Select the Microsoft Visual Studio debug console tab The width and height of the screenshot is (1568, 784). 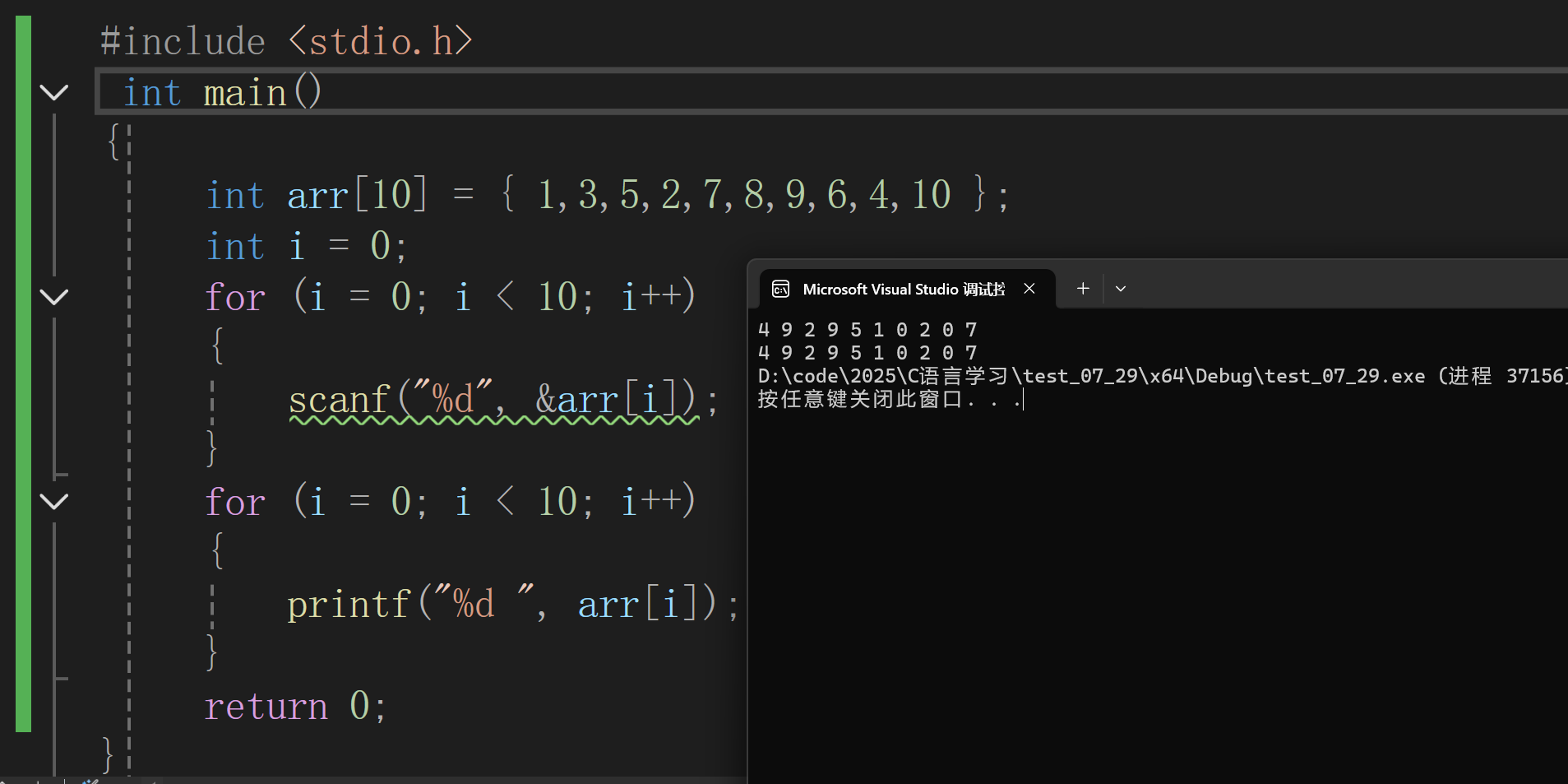click(903, 289)
